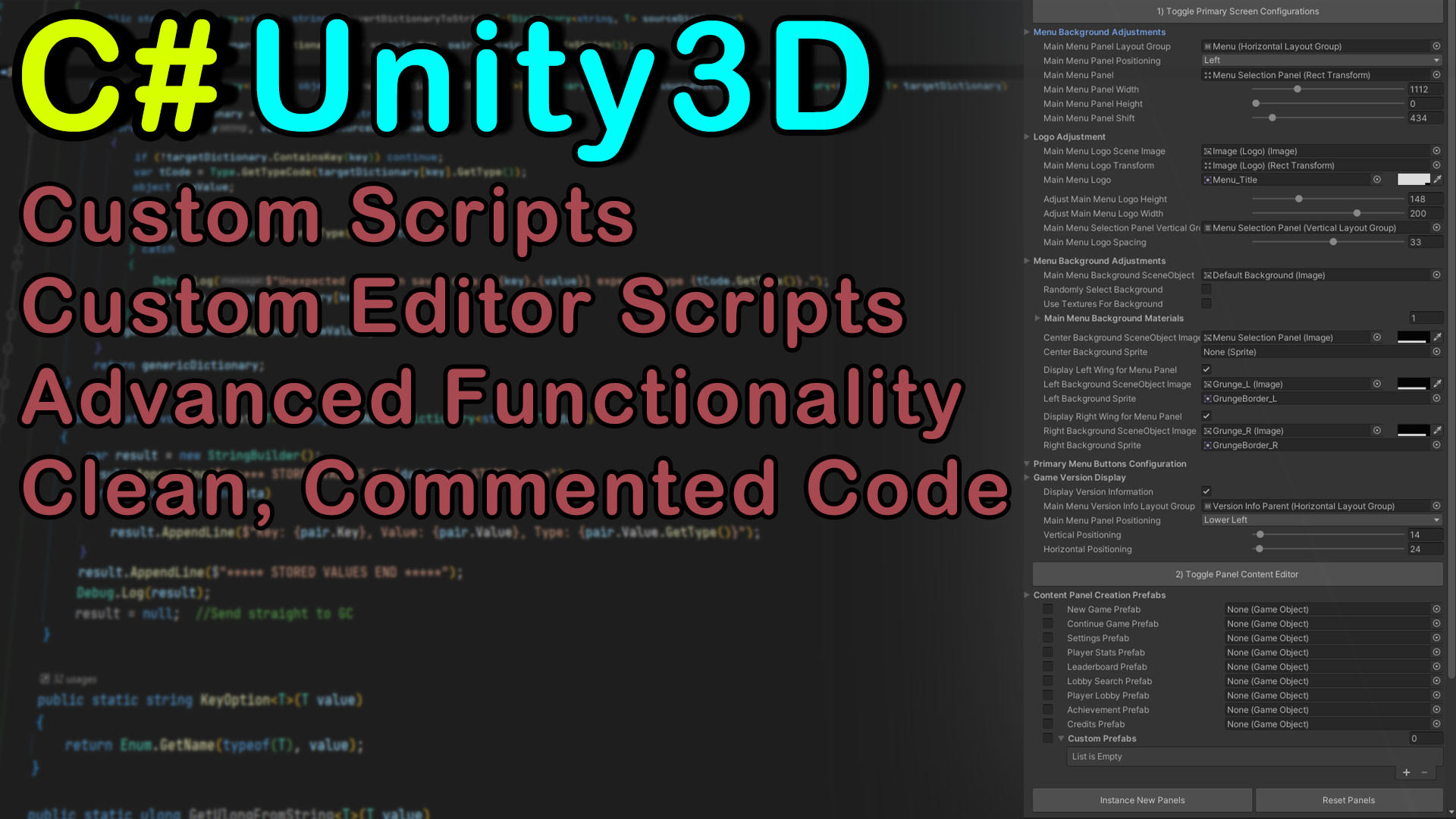Open object picker for Main Menu Panel Layout Group
The width and height of the screenshot is (1456, 819).
coord(1436,46)
